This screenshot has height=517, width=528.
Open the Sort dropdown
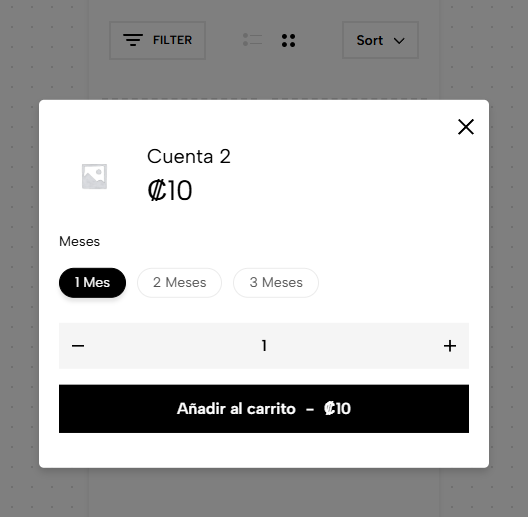click(x=381, y=40)
